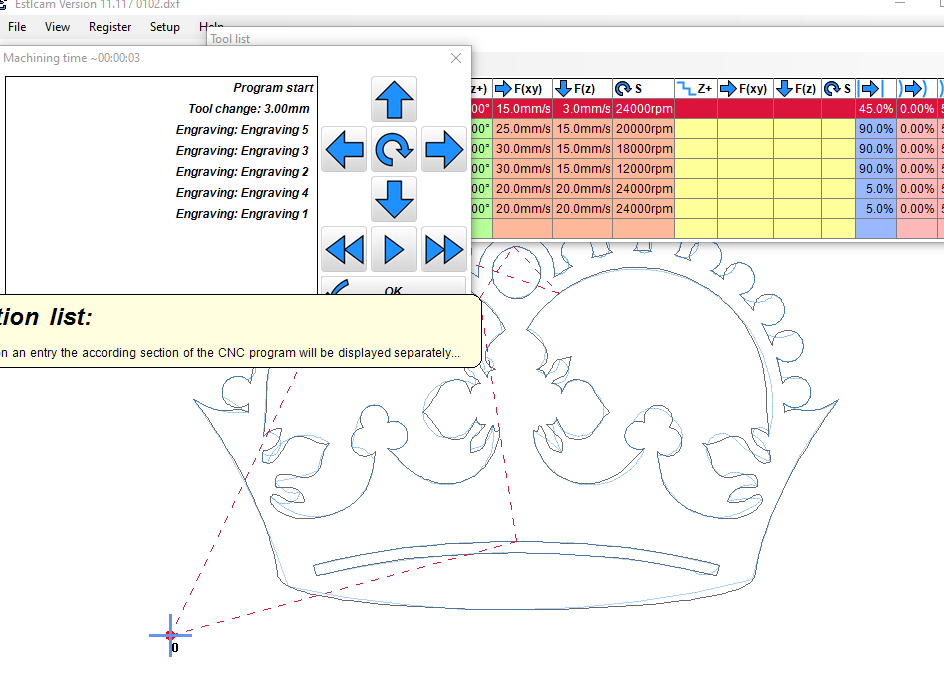Click second F(xy) column header after Z+

[745, 89]
